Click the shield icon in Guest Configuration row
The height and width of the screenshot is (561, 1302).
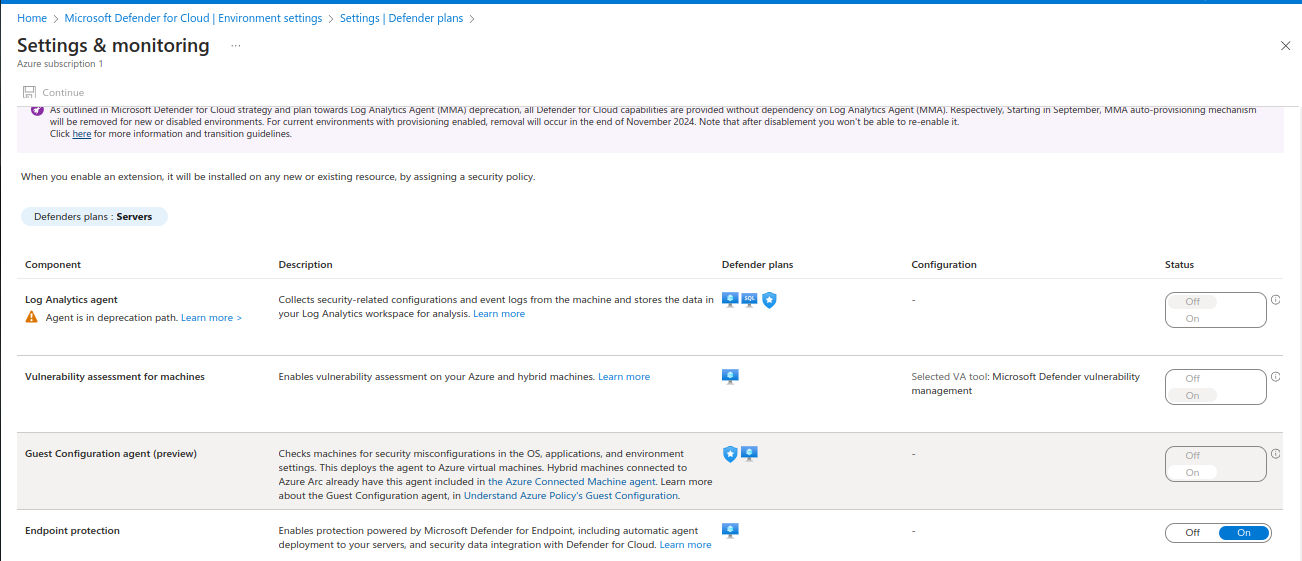point(730,454)
